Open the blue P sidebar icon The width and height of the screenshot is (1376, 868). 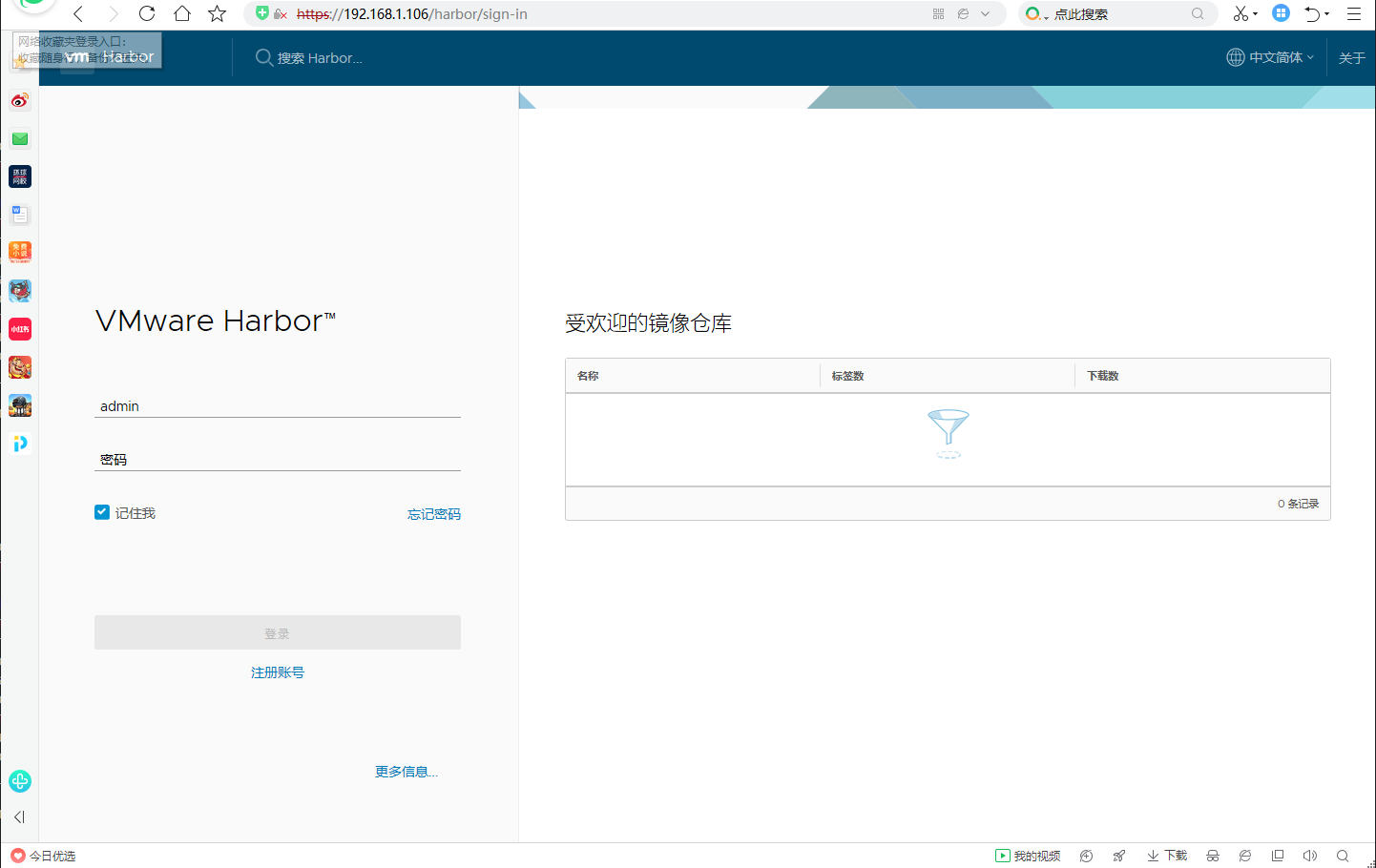pos(20,444)
